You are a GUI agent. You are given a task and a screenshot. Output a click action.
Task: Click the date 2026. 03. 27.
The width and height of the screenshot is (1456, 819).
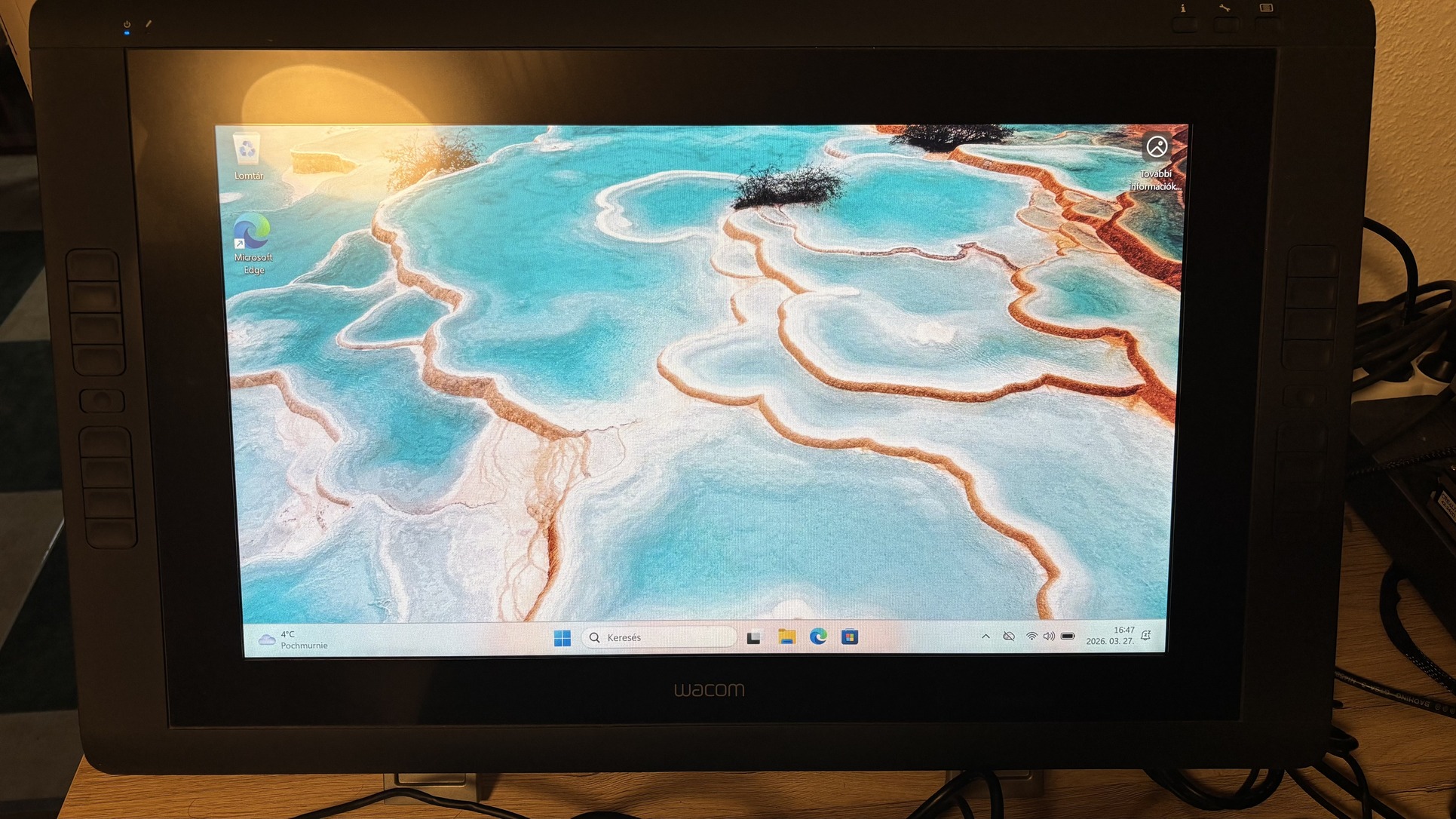coord(1109,642)
